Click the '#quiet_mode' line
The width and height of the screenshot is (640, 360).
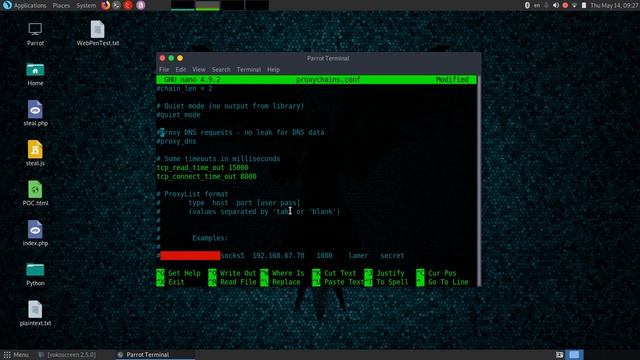pos(178,115)
